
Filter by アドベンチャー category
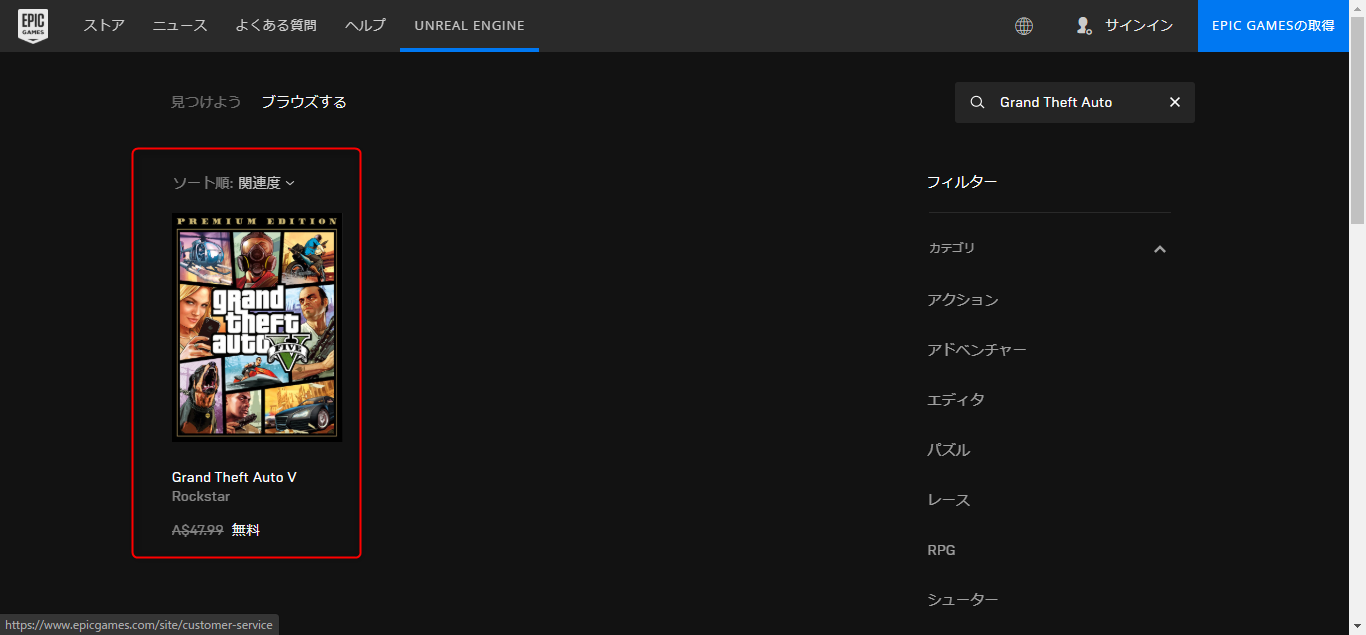(x=977, y=350)
